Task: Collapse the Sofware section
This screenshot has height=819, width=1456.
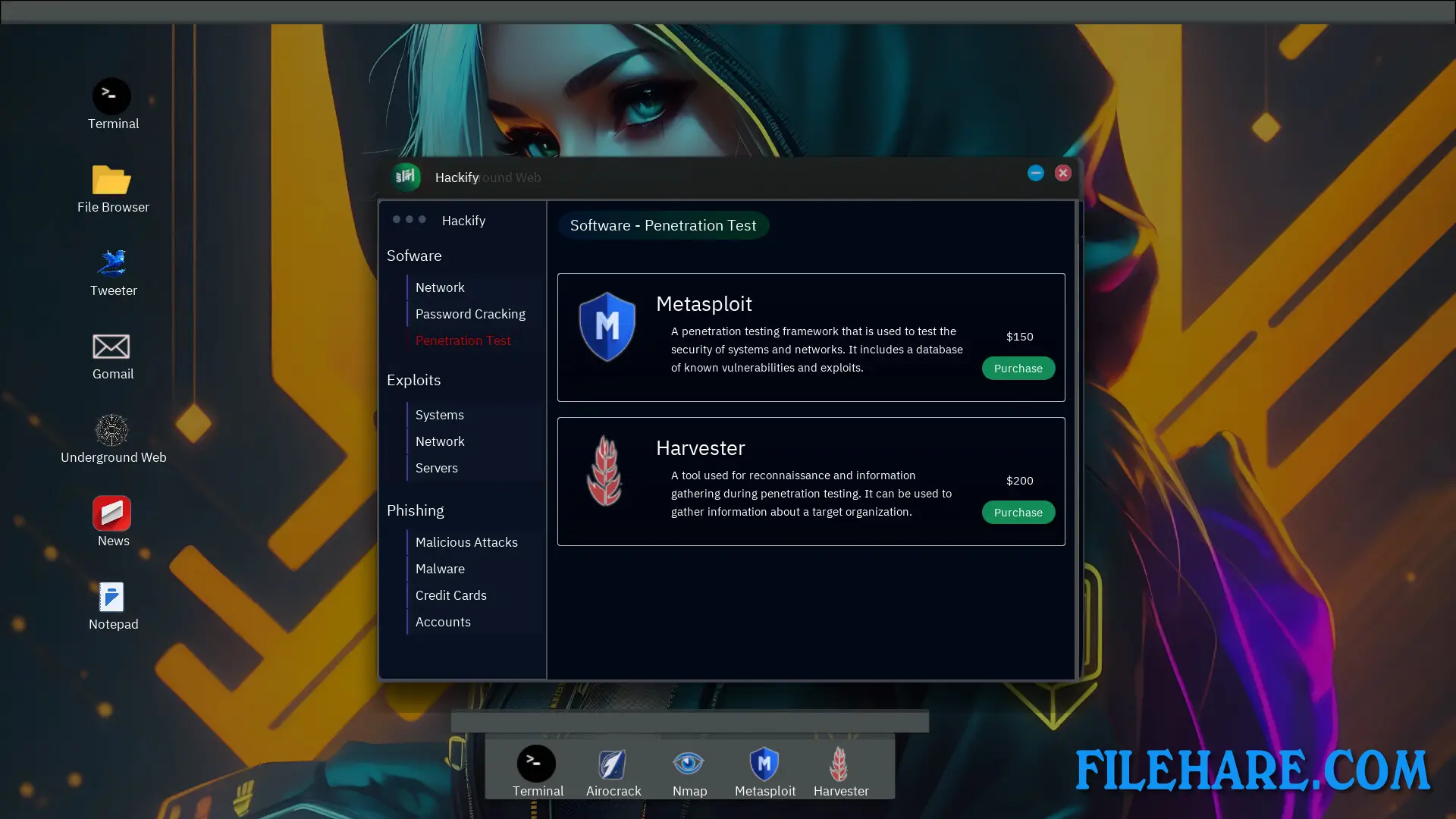Action: [414, 256]
